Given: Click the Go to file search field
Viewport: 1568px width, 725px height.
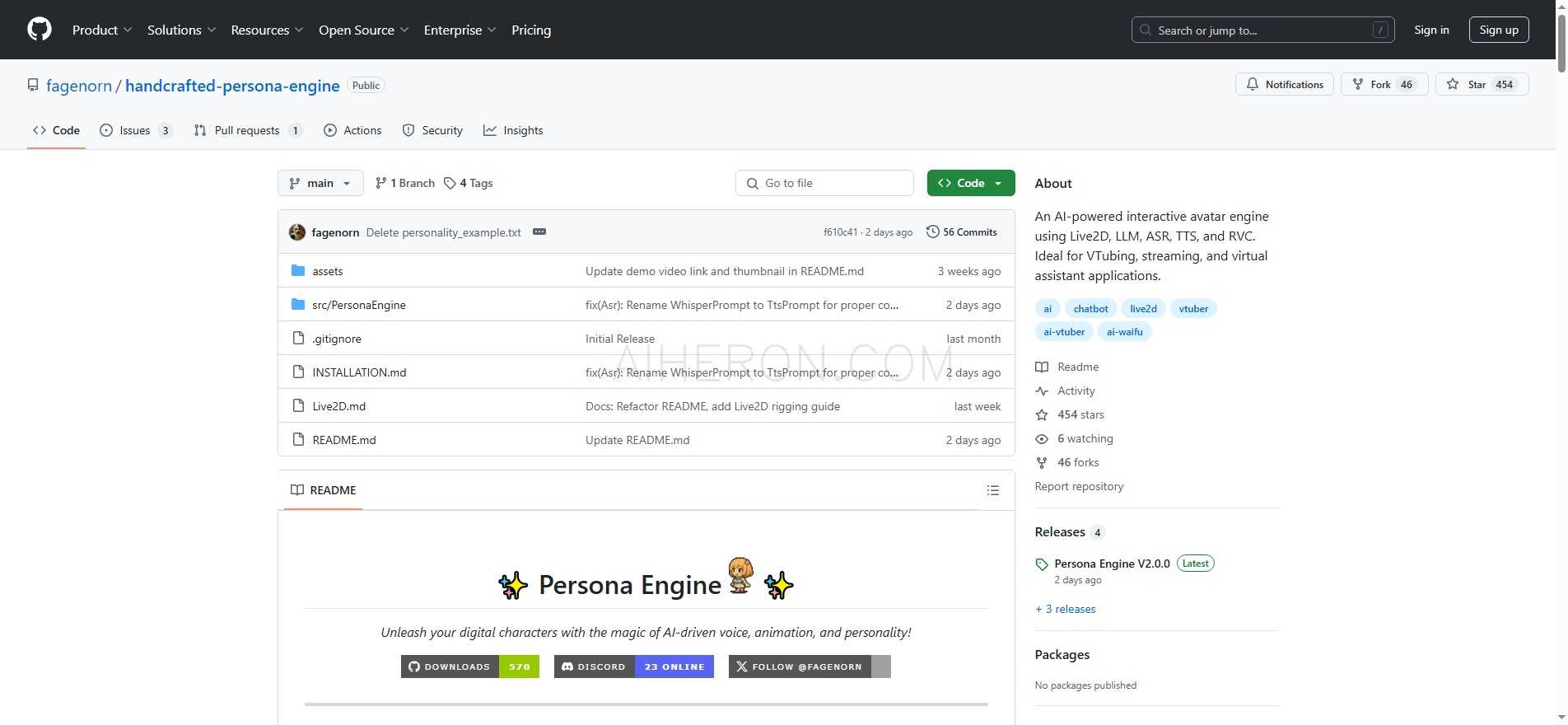Looking at the screenshot, I should tap(824, 183).
